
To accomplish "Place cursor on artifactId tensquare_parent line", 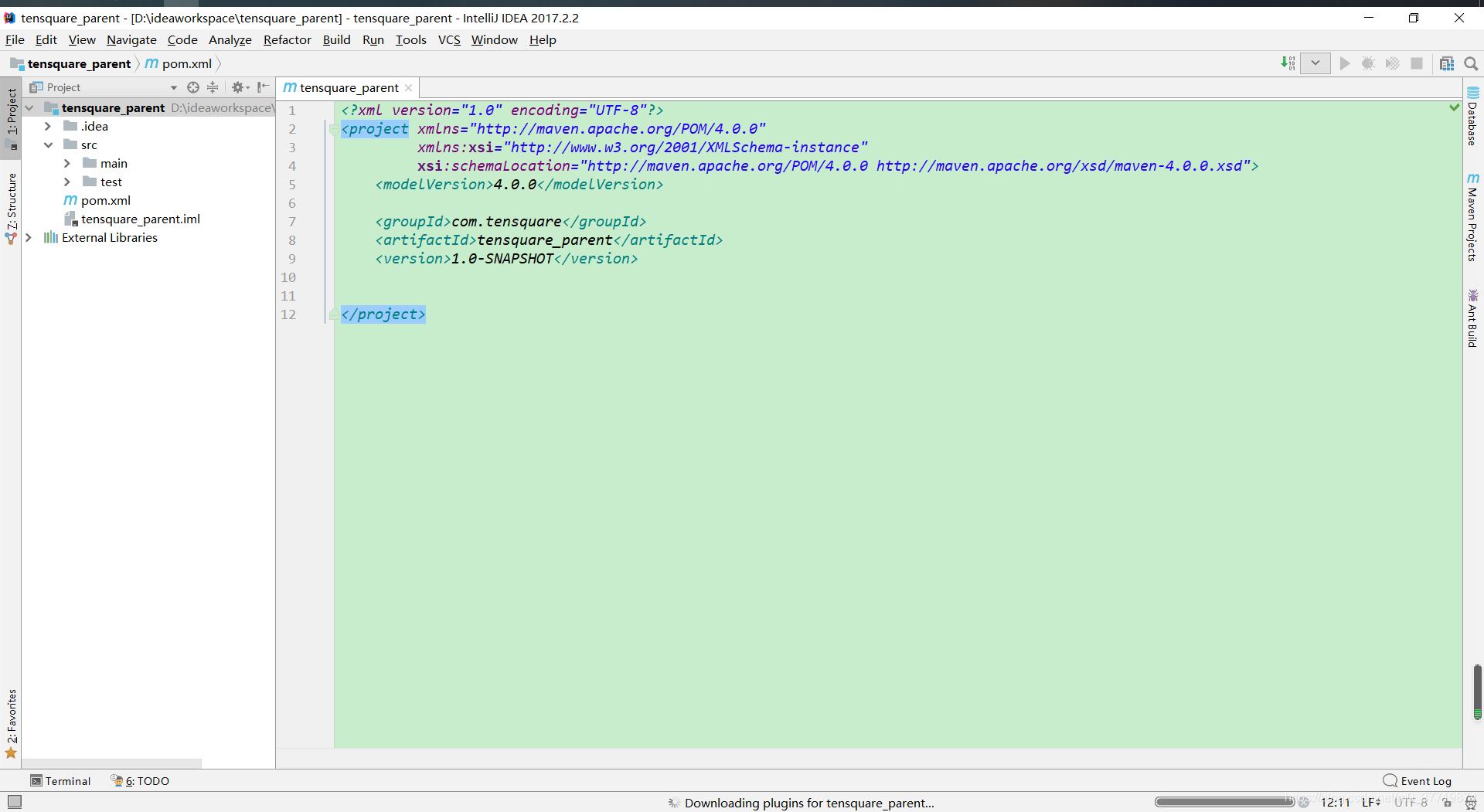I will pos(549,240).
